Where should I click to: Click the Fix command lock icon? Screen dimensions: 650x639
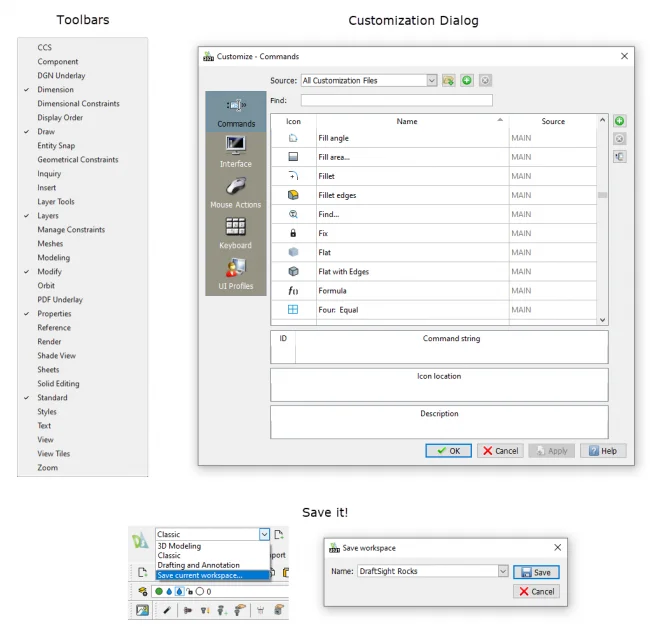coord(293,233)
